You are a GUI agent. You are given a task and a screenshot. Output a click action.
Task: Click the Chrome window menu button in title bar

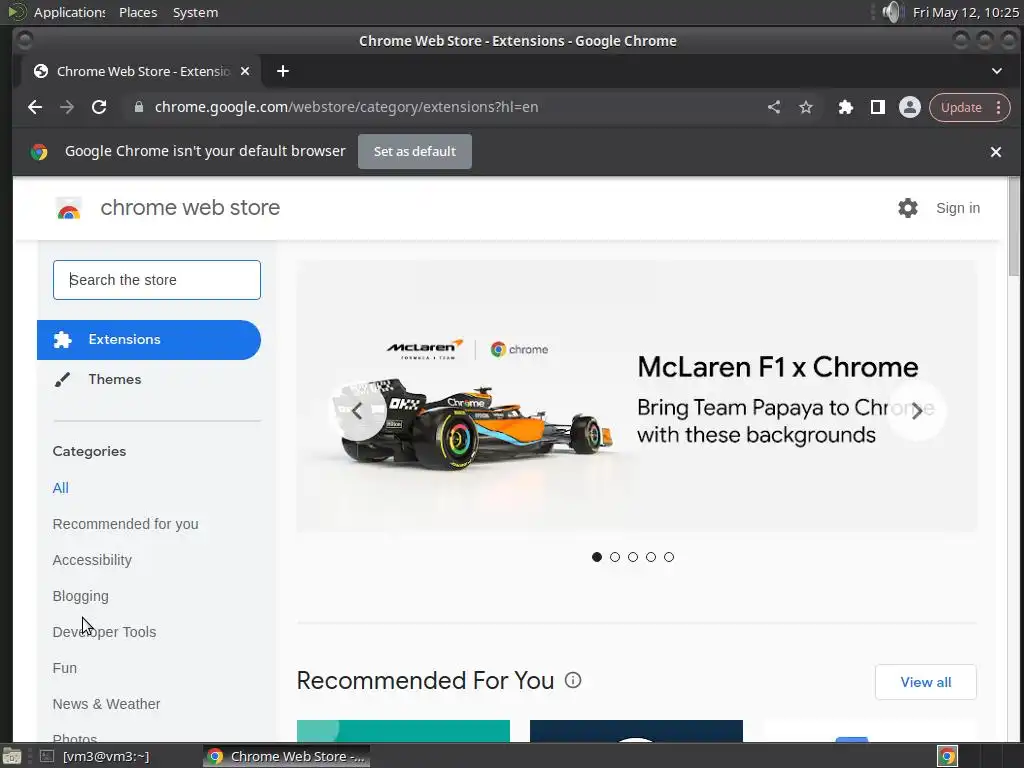coord(24,40)
